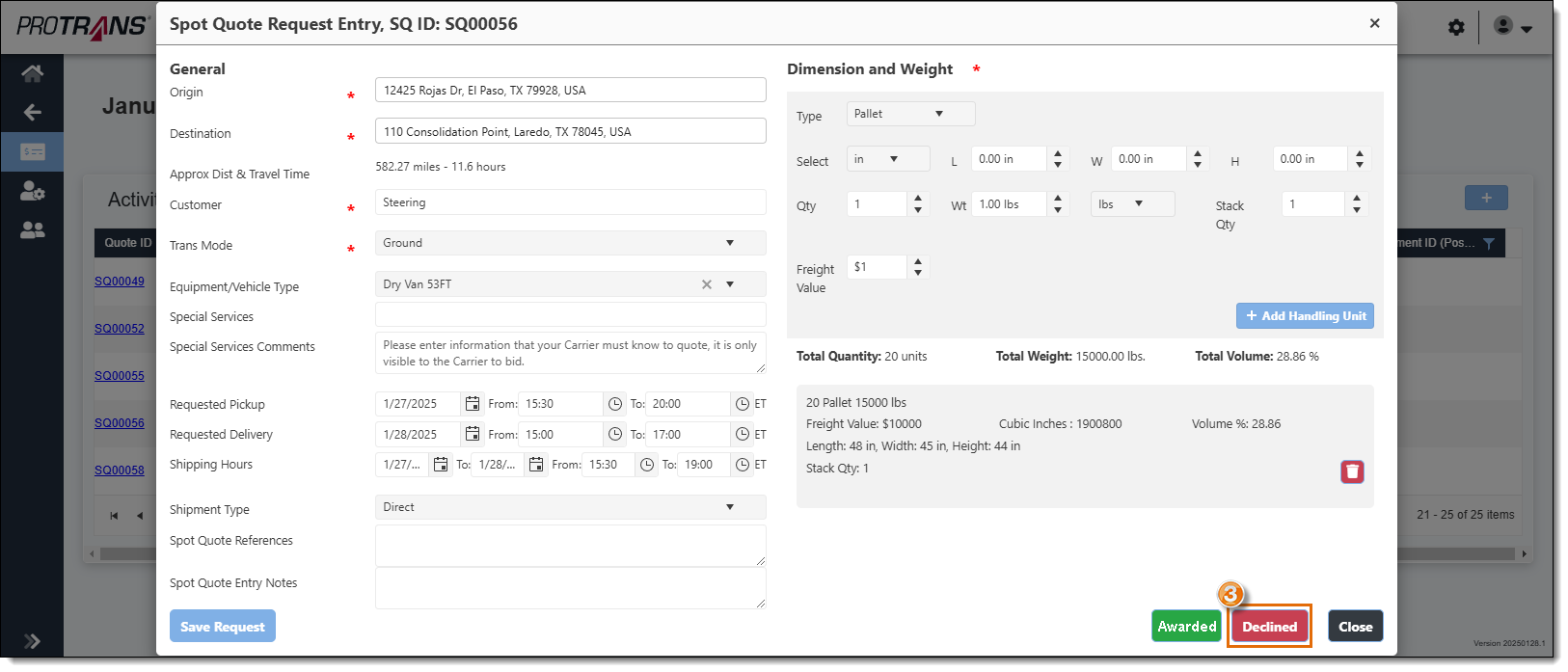This screenshot has width=1568, height=672.
Task: Click the Special Services Comments textarea
Action: click(x=570, y=353)
